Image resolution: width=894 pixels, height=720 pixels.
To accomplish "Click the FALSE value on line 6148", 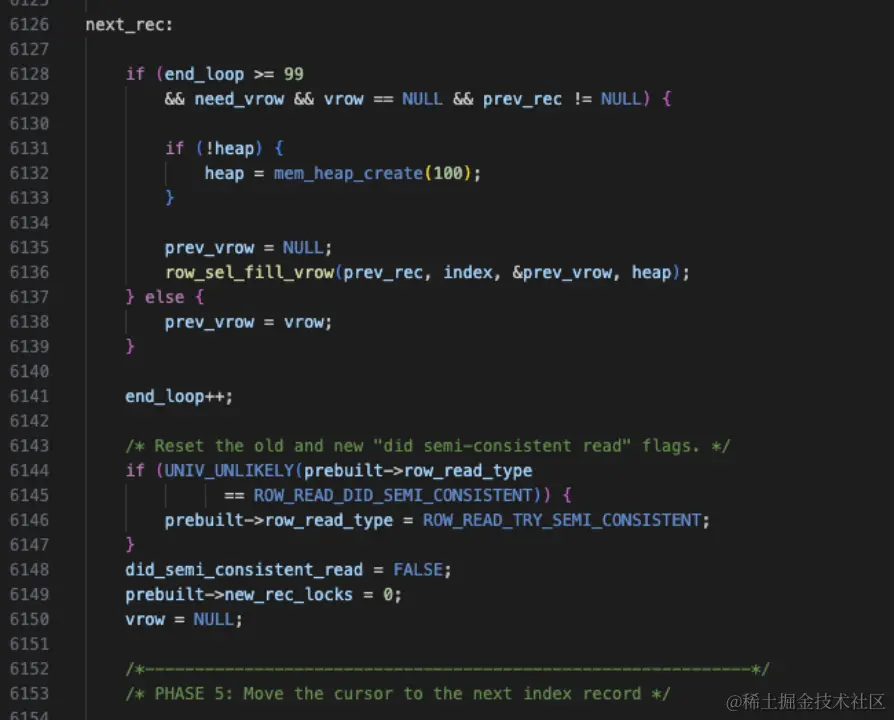I will [x=418, y=570].
